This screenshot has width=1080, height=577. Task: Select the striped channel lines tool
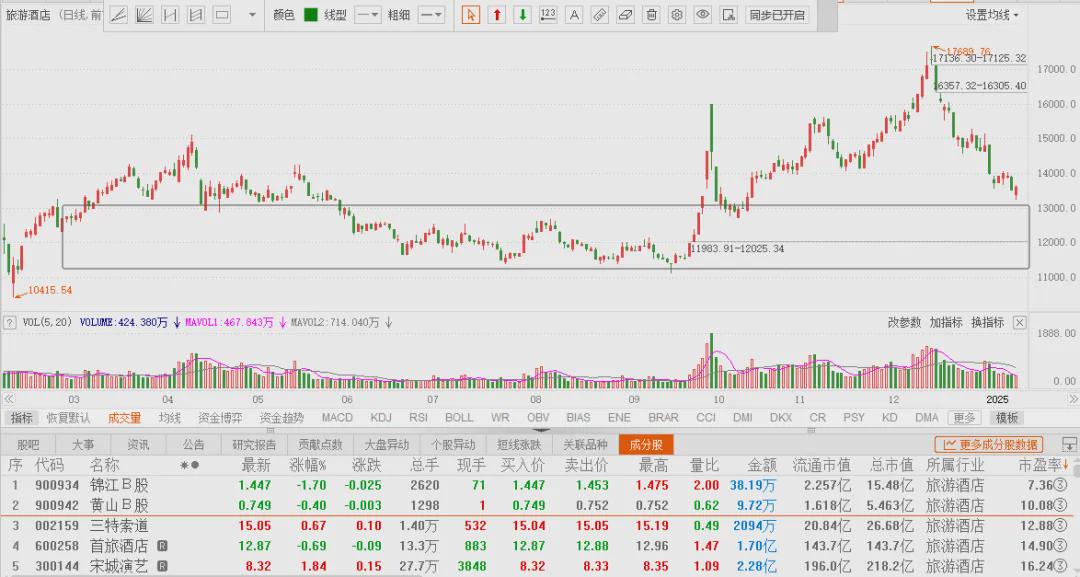point(196,14)
